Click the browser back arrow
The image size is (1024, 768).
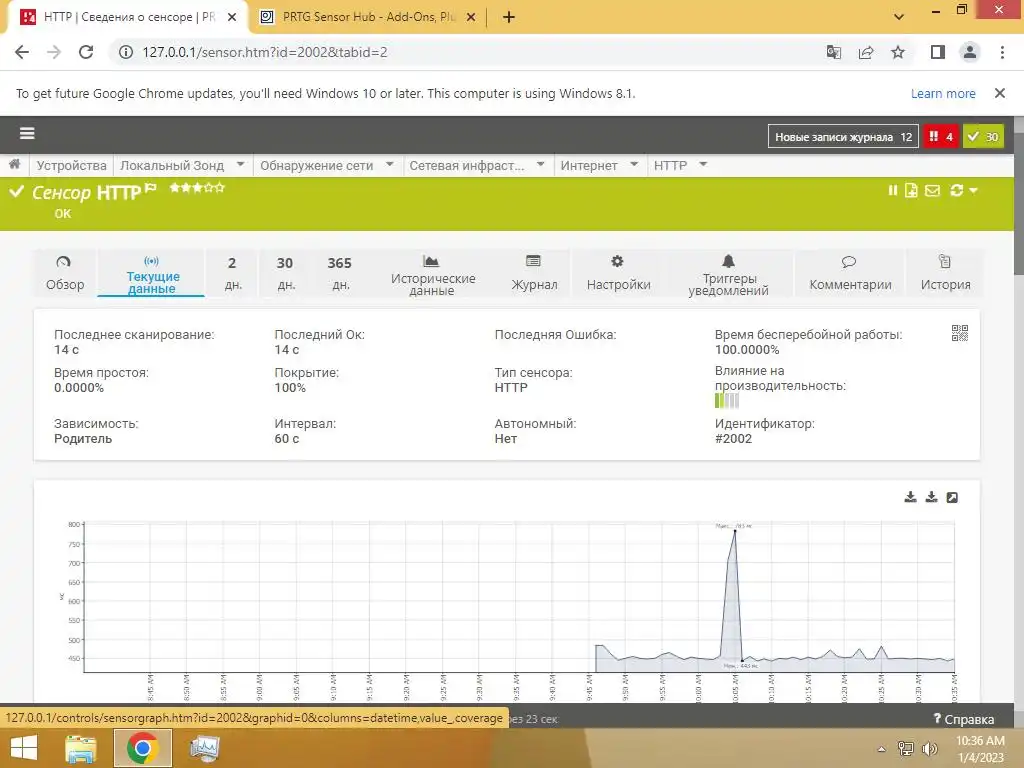click(22, 52)
